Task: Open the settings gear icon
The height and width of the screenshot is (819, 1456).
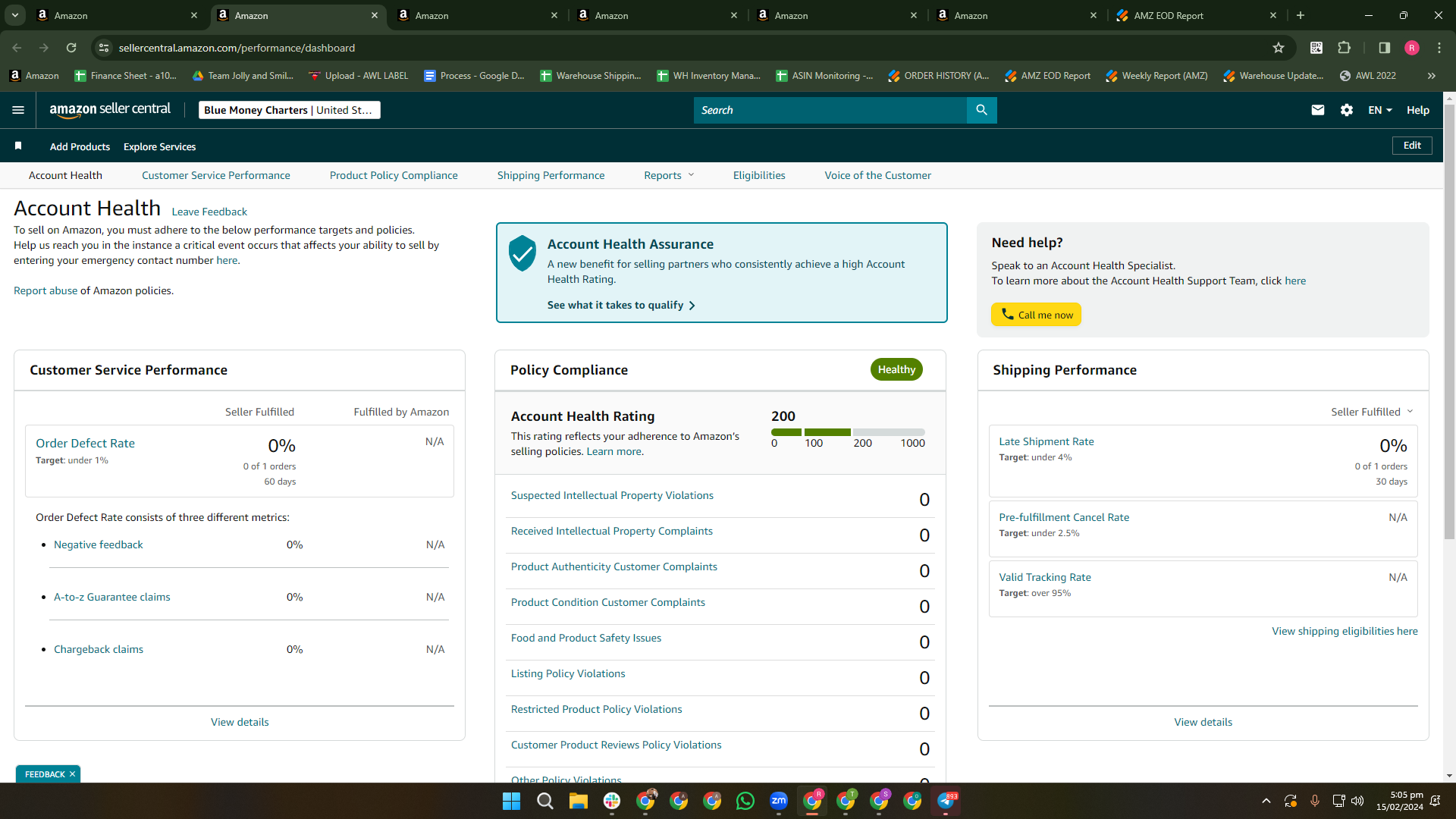Action: [x=1347, y=110]
